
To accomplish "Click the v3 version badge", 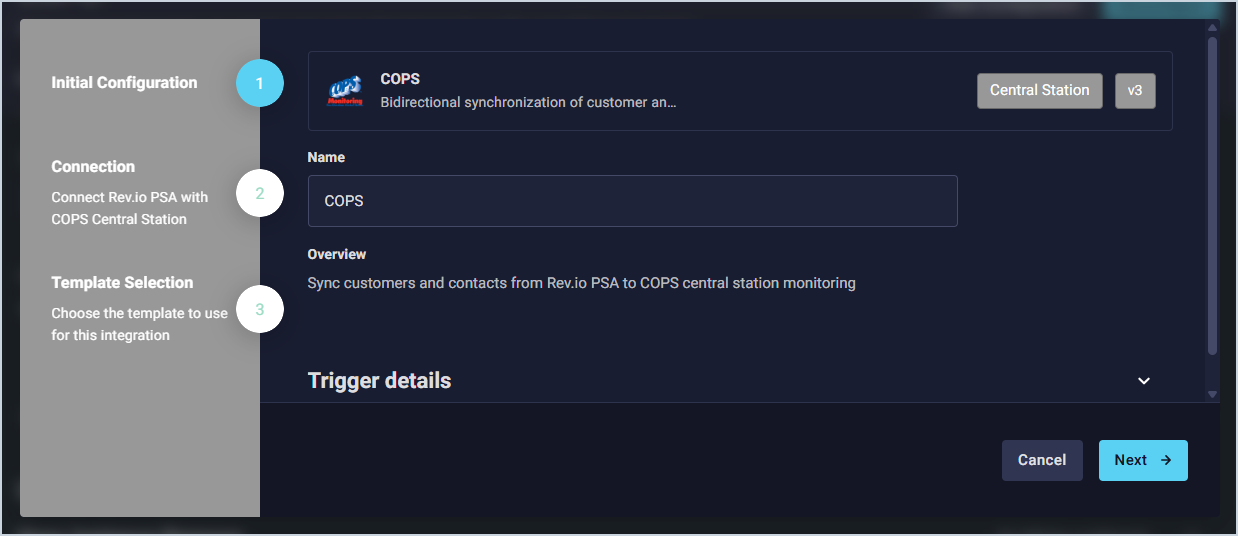I will coord(1135,90).
